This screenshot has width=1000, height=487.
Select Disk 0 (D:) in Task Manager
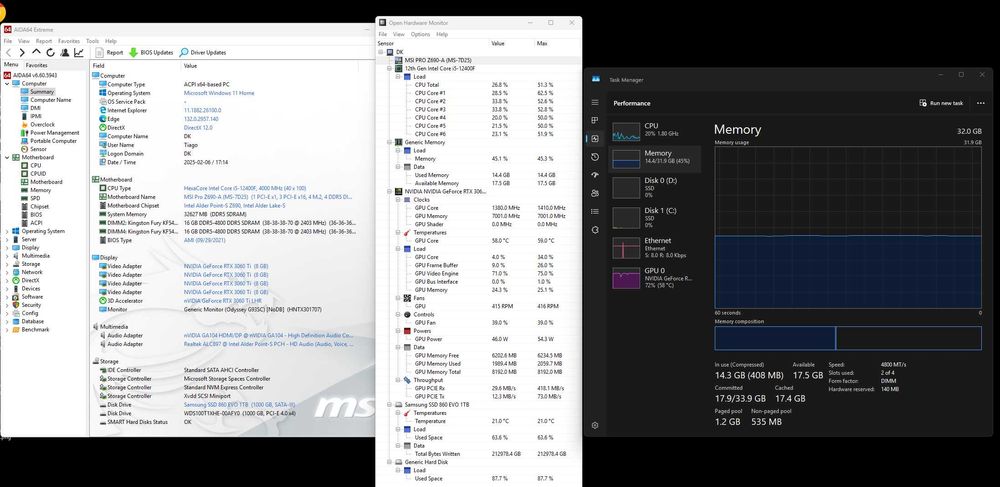(654, 187)
